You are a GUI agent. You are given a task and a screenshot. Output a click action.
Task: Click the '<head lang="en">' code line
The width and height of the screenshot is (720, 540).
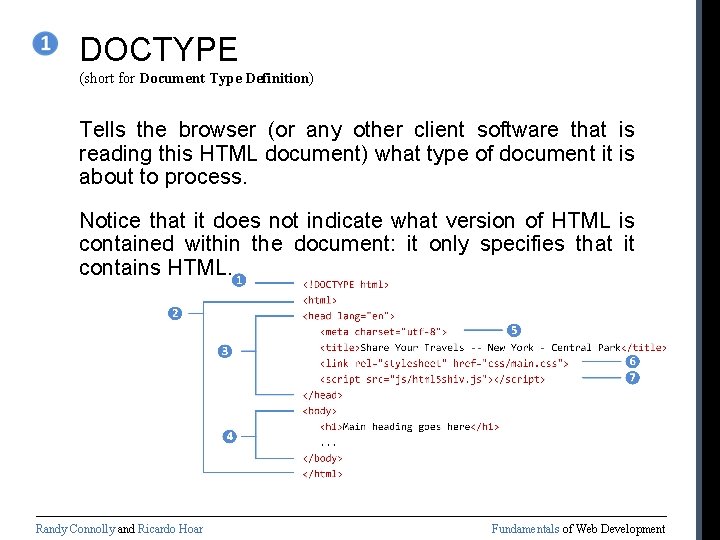click(x=349, y=316)
